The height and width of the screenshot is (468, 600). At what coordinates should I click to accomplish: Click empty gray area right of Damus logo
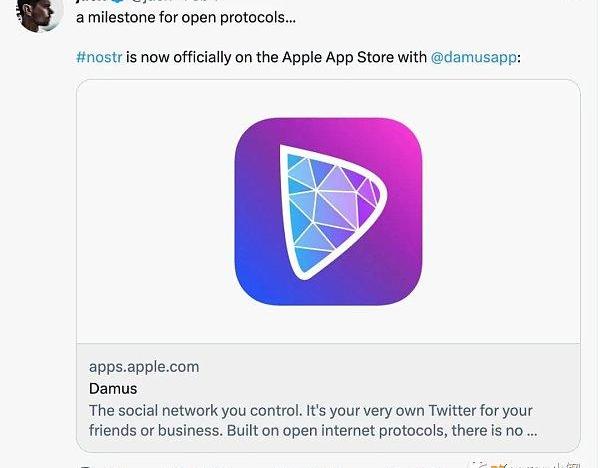tap(500, 212)
